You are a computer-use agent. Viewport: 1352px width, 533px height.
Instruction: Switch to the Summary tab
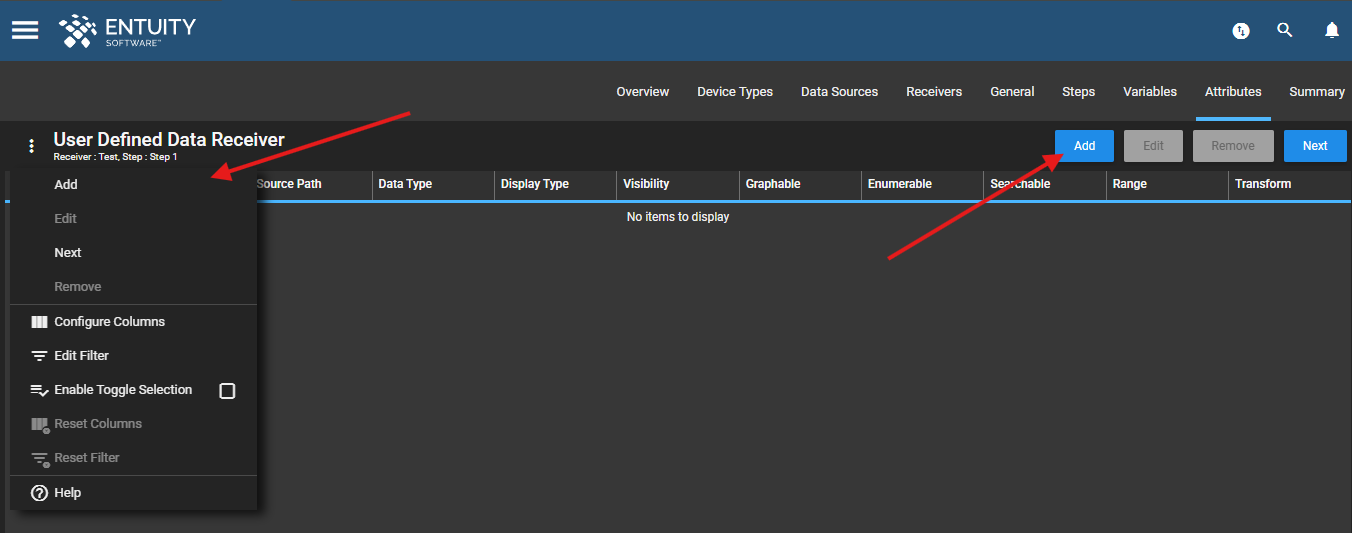pos(1317,92)
